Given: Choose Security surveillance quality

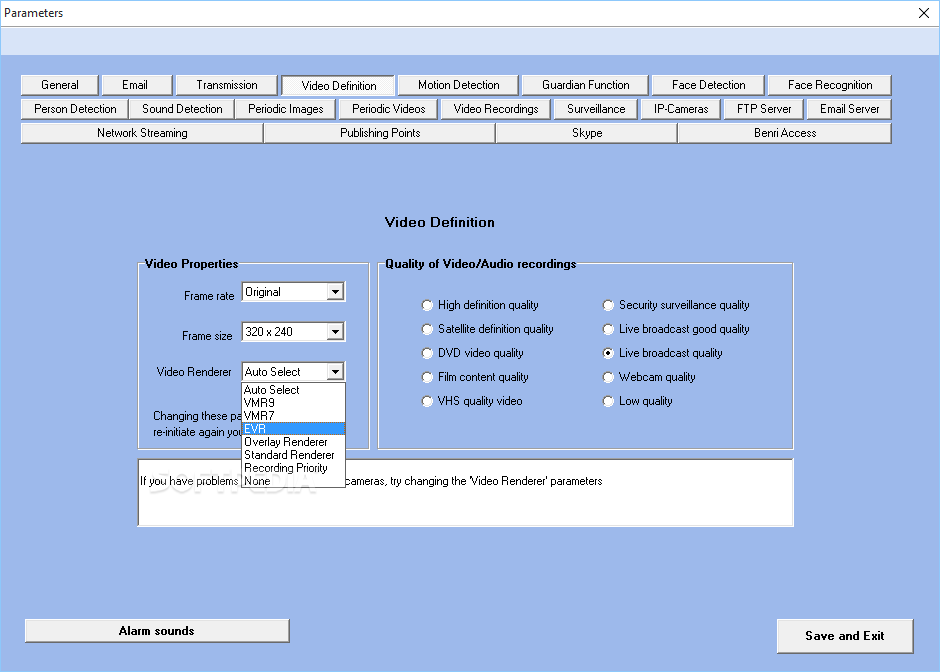Looking at the screenshot, I should [608, 305].
